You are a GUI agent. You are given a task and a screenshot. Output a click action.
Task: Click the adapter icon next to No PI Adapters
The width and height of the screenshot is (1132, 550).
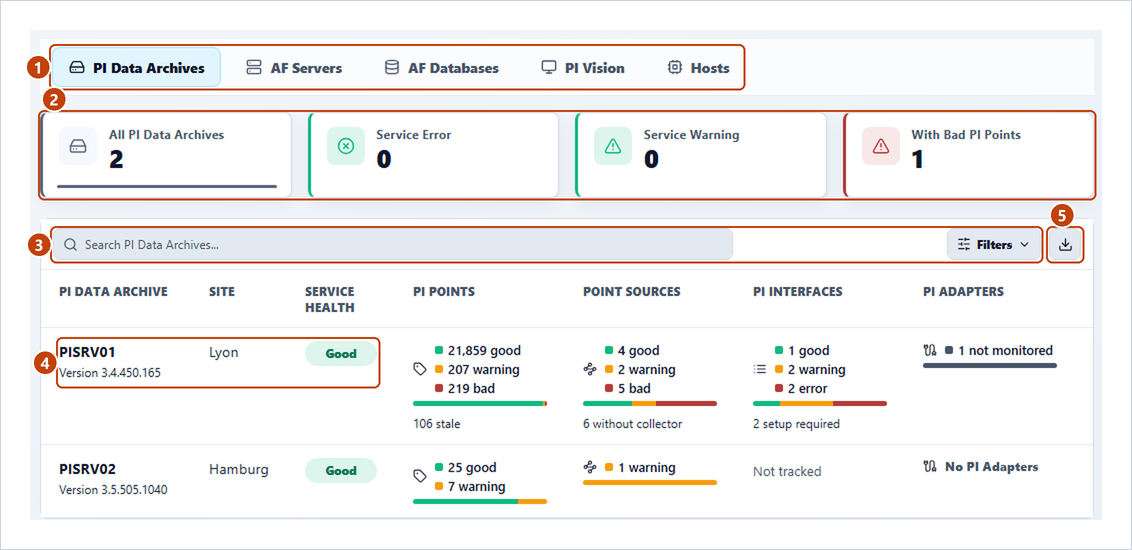(x=930, y=467)
